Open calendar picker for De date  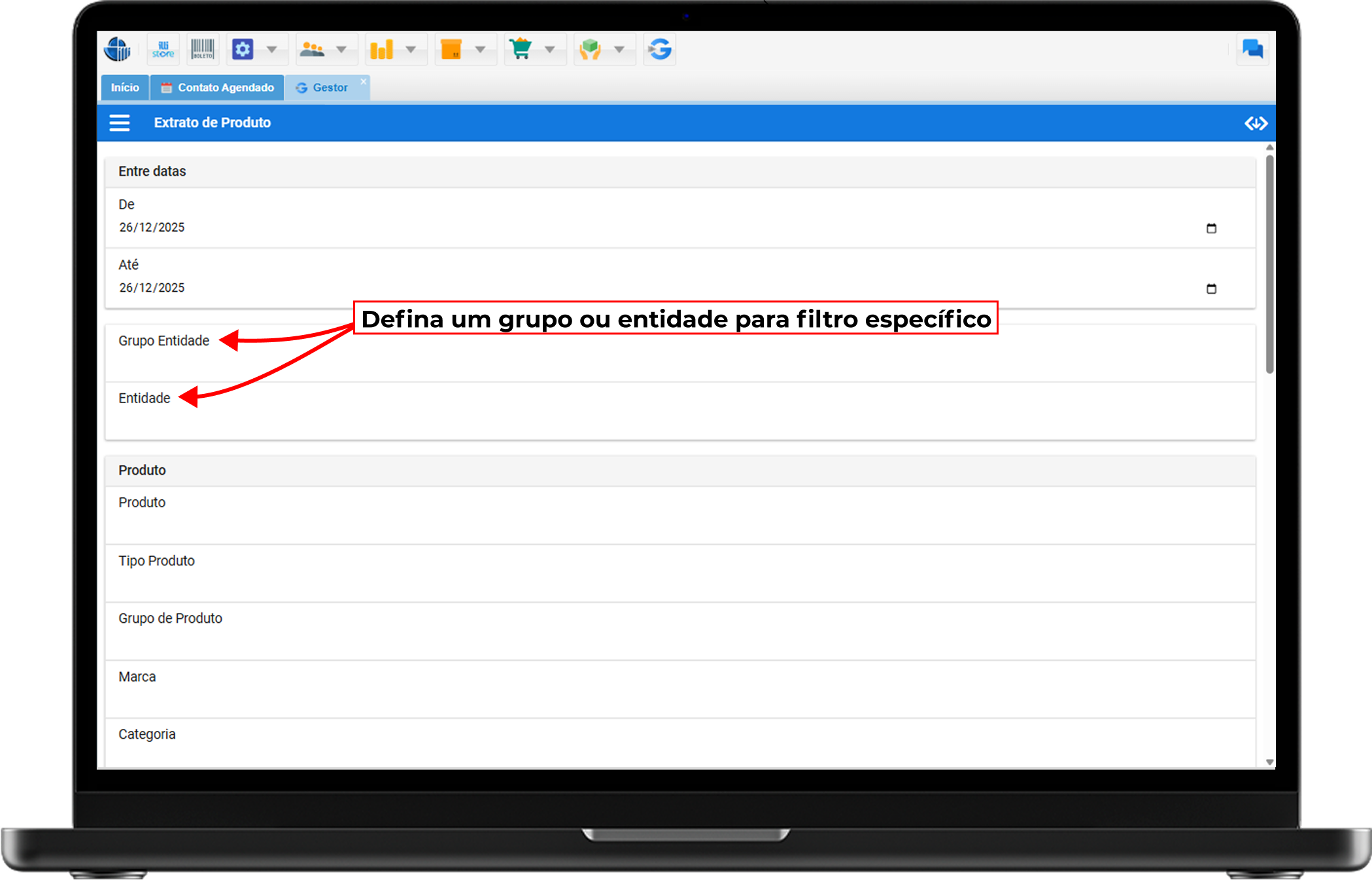pyautogui.click(x=1211, y=228)
